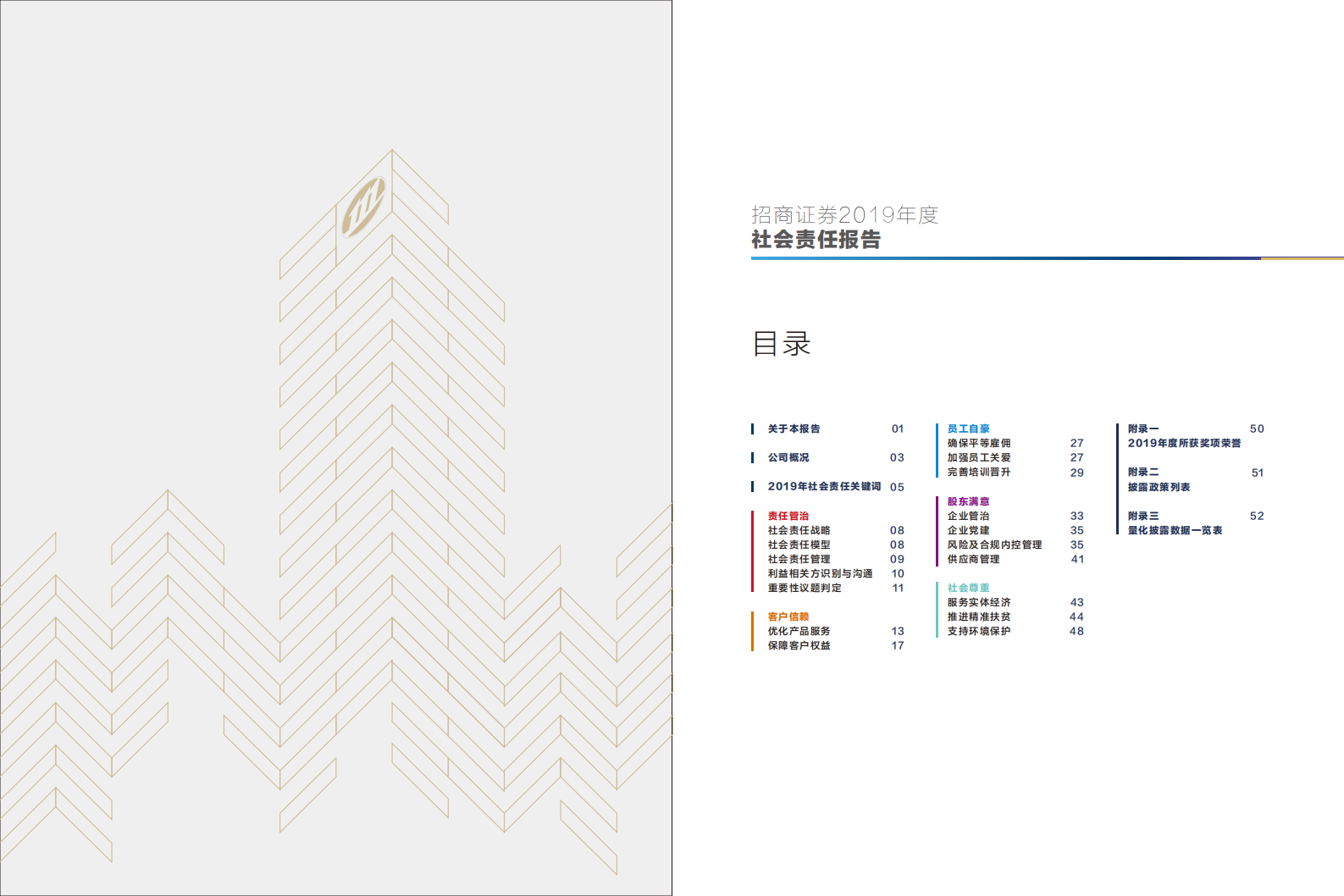
Task: Click page number 01 beside 关于本报告
Action: pyautogui.click(x=898, y=429)
